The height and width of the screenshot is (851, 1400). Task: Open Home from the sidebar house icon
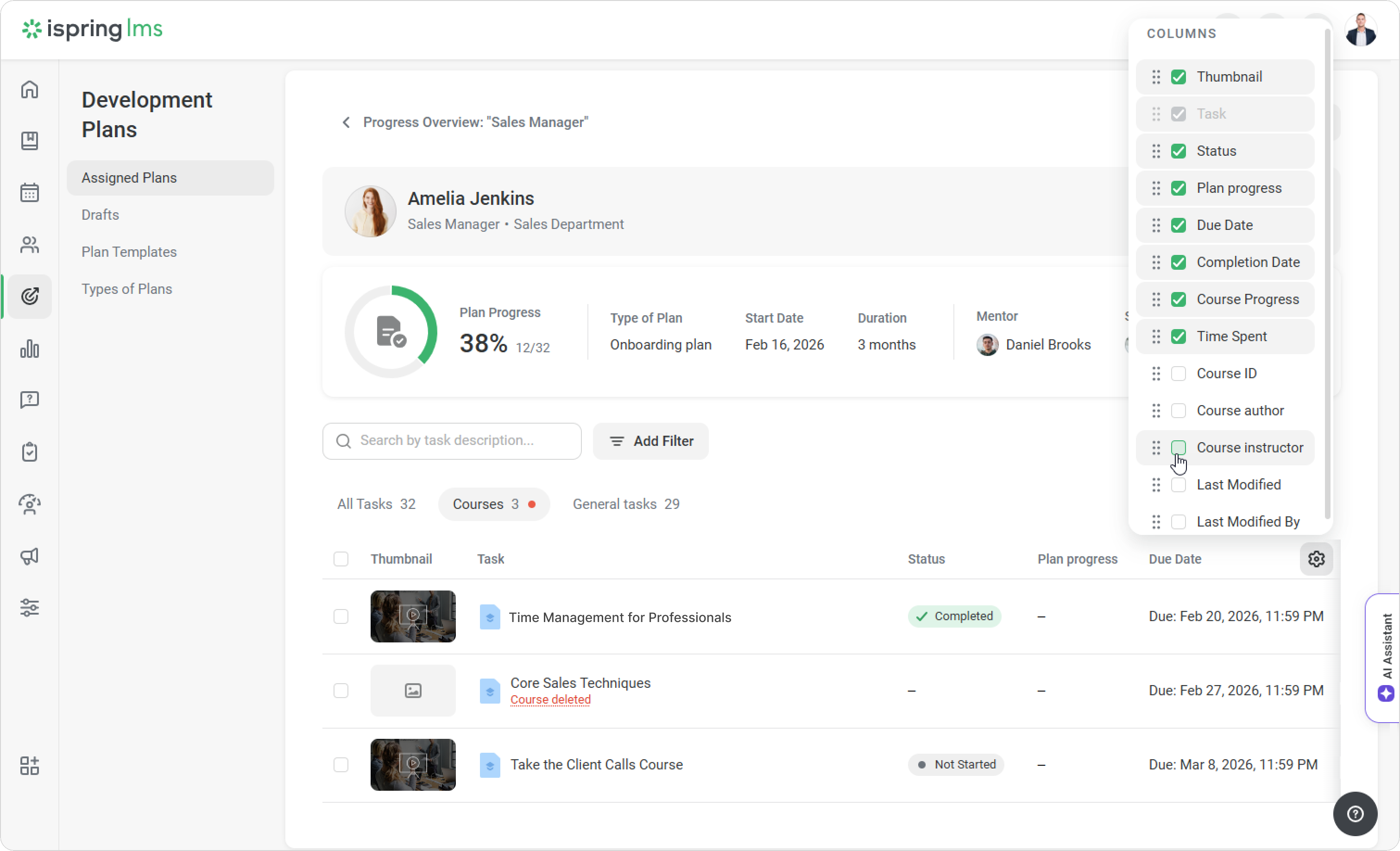(x=30, y=89)
